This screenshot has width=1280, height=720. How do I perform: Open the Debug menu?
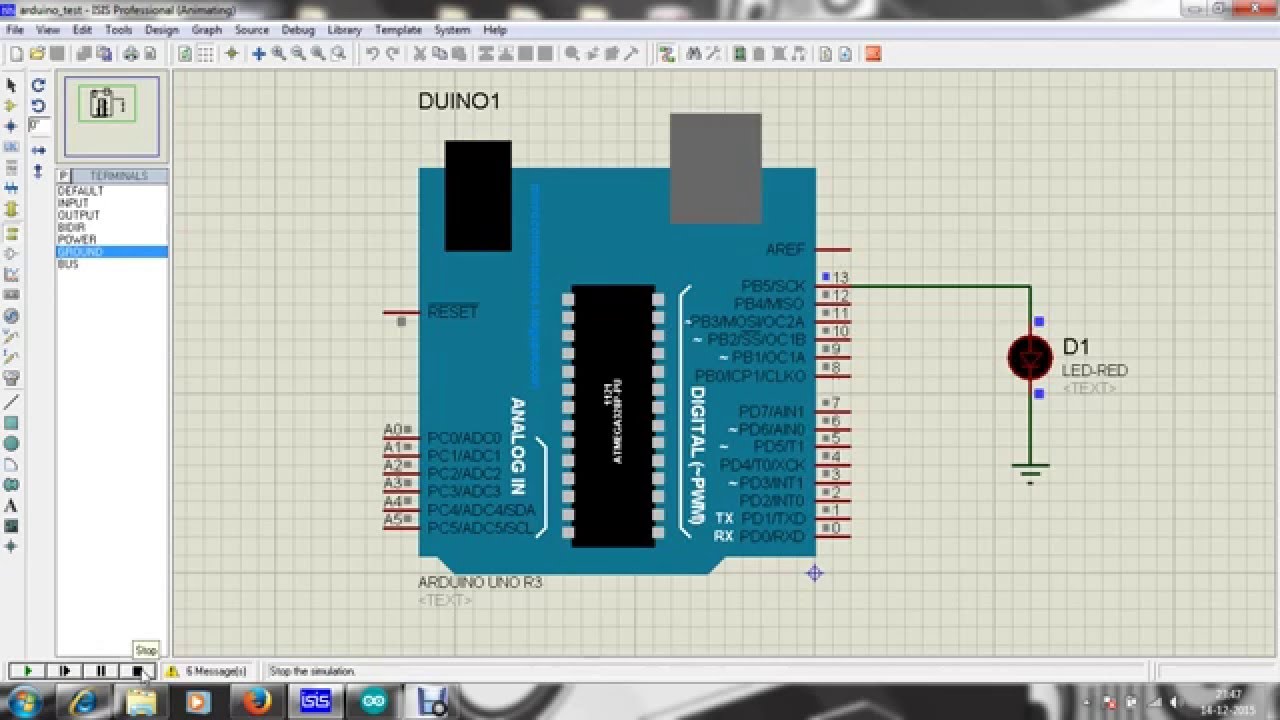(298, 30)
